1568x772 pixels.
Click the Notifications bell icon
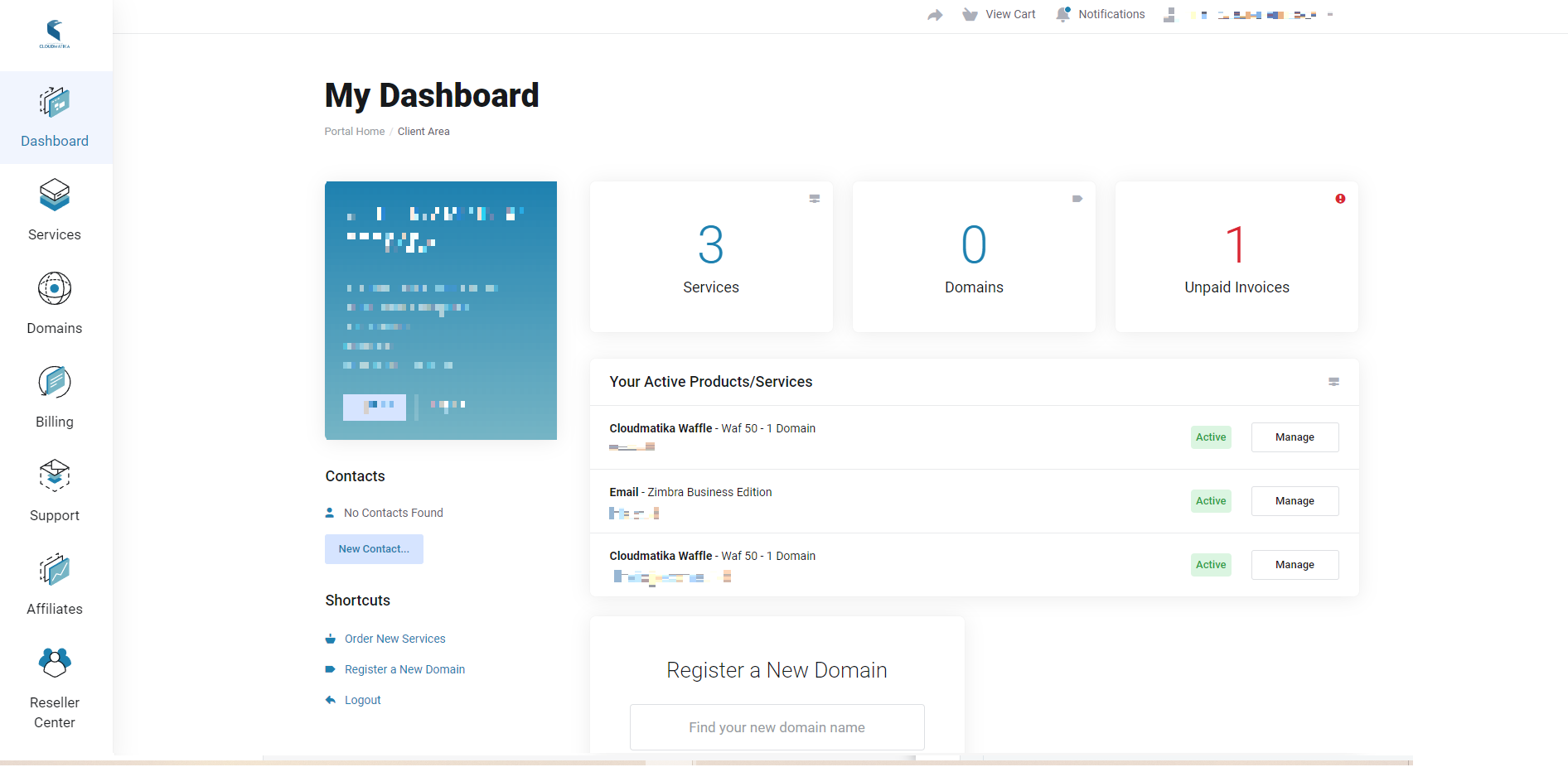click(x=1063, y=14)
